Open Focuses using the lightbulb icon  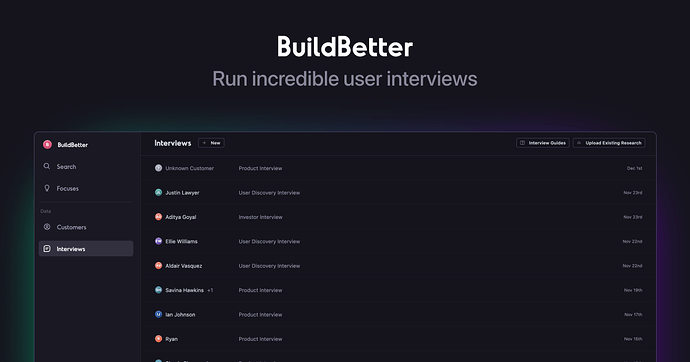[47, 188]
